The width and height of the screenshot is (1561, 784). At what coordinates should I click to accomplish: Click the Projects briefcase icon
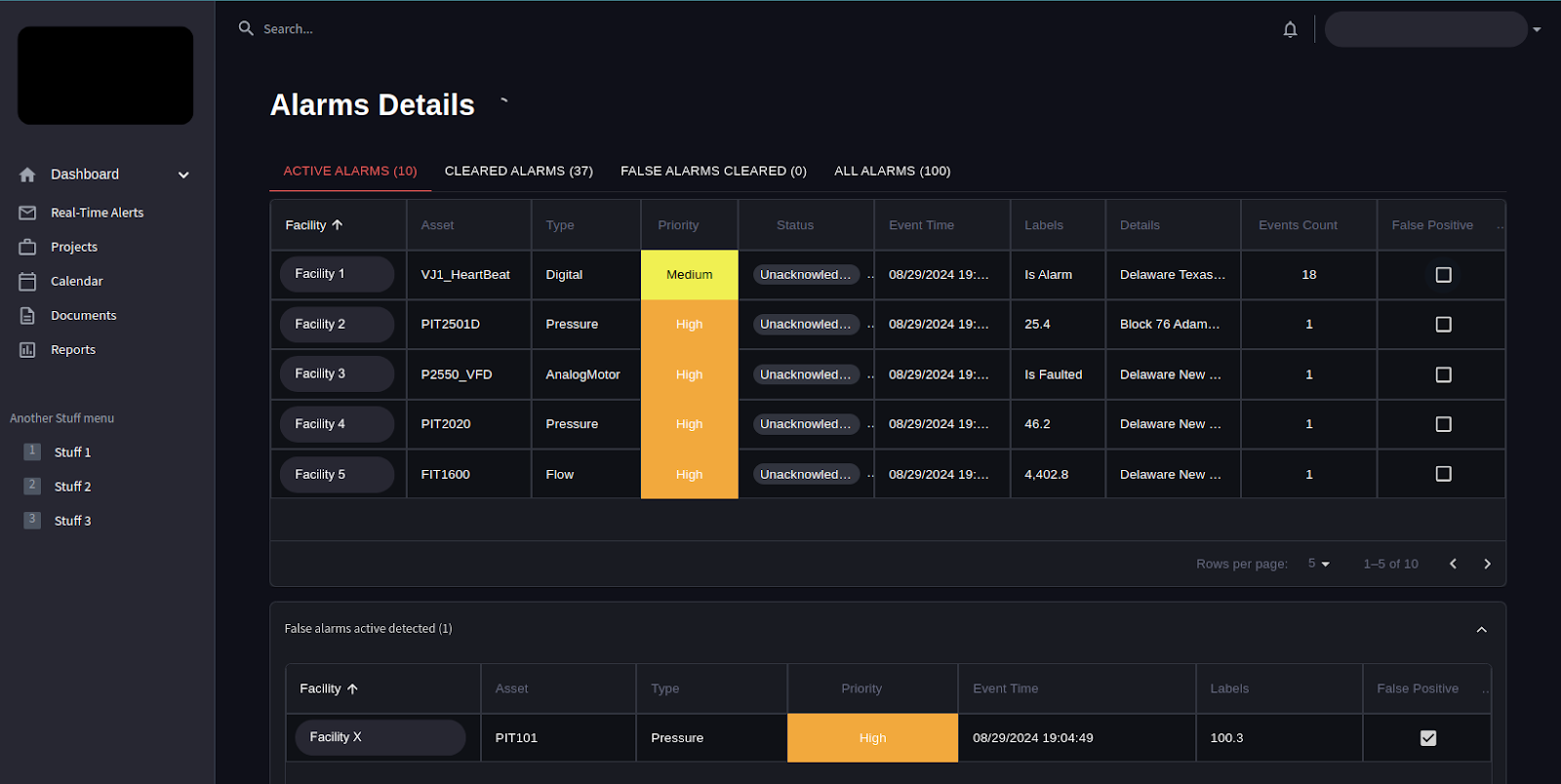click(27, 247)
